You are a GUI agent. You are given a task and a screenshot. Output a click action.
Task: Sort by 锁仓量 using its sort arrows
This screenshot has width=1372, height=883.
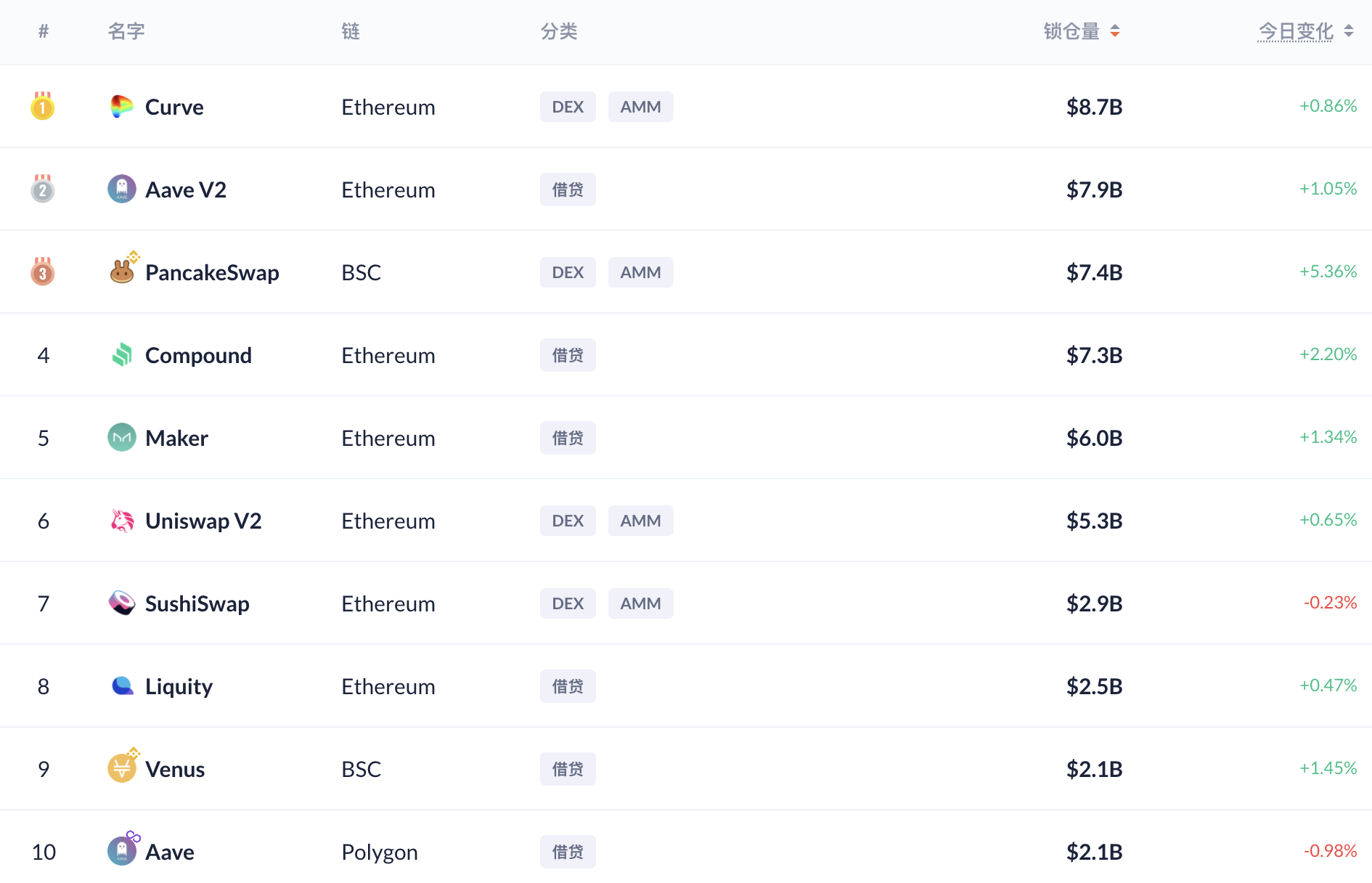click(x=1115, y=31)
